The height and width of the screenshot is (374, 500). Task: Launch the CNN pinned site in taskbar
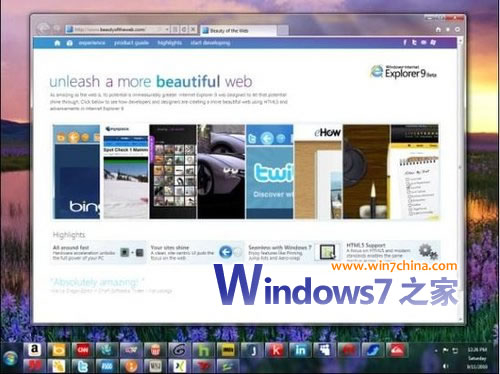(x=82, y=350)
